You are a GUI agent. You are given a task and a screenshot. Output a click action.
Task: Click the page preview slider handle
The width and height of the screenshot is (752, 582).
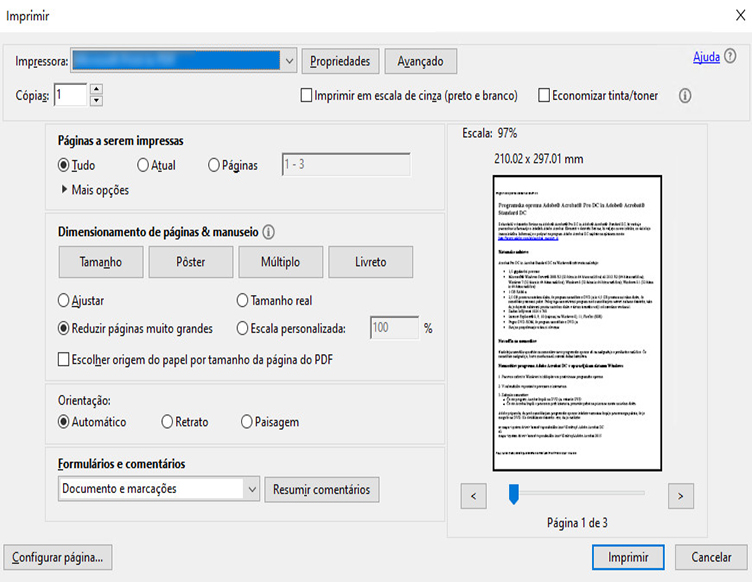click(514, 494)
